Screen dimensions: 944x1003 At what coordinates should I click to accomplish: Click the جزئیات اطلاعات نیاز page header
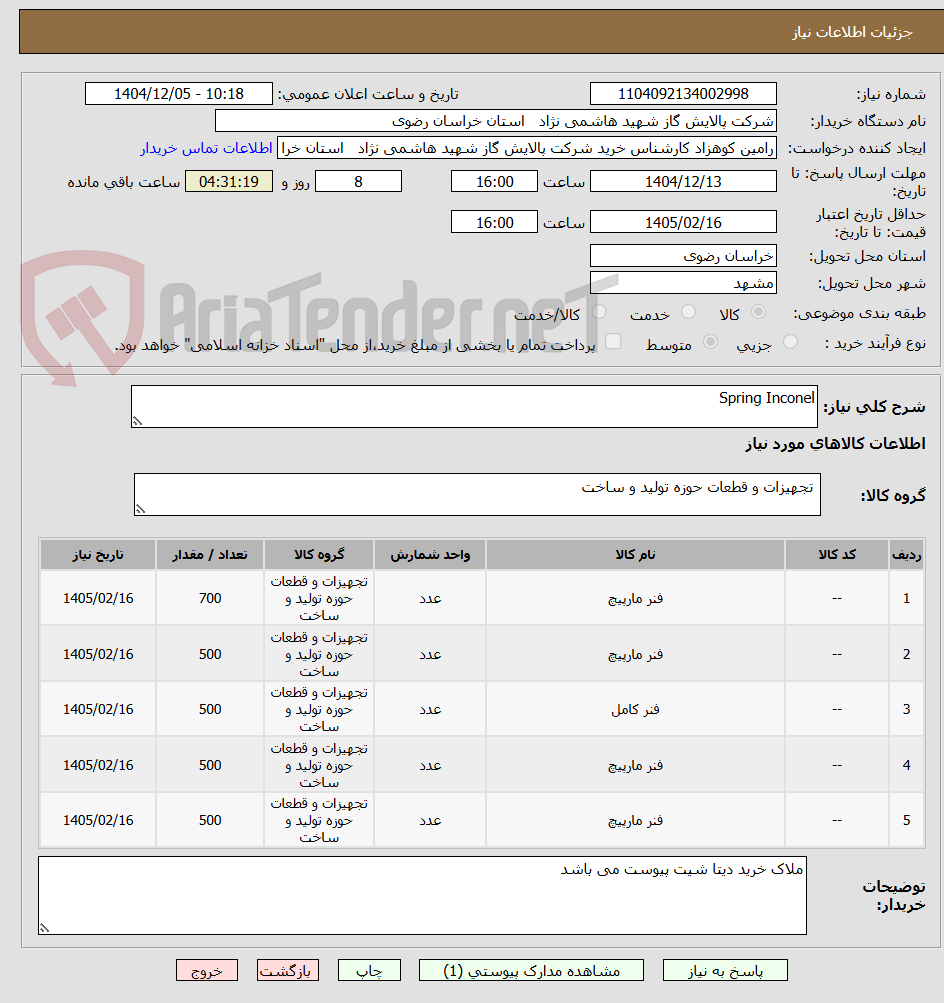click(852, 32)
